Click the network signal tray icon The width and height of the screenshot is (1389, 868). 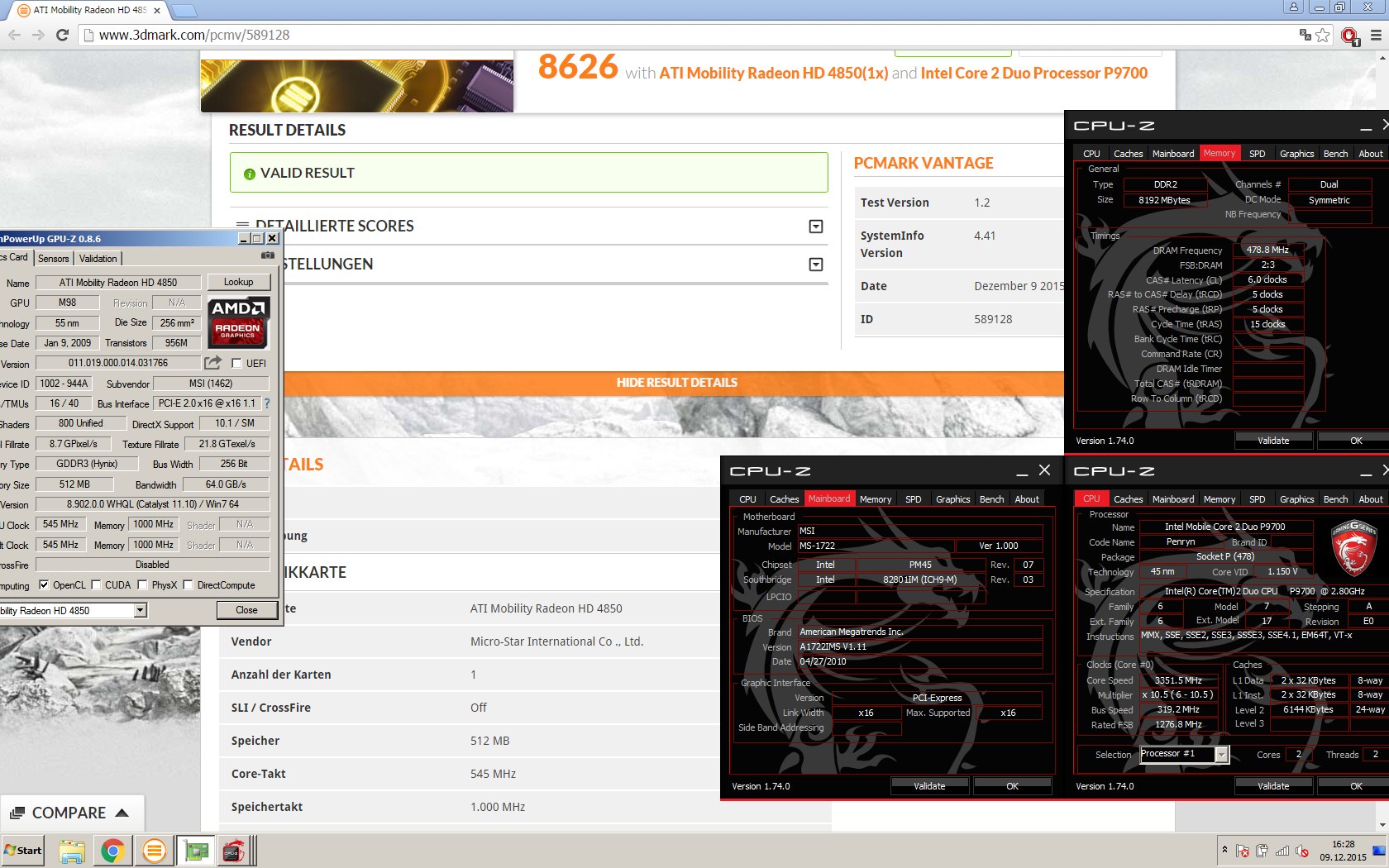1282,851
